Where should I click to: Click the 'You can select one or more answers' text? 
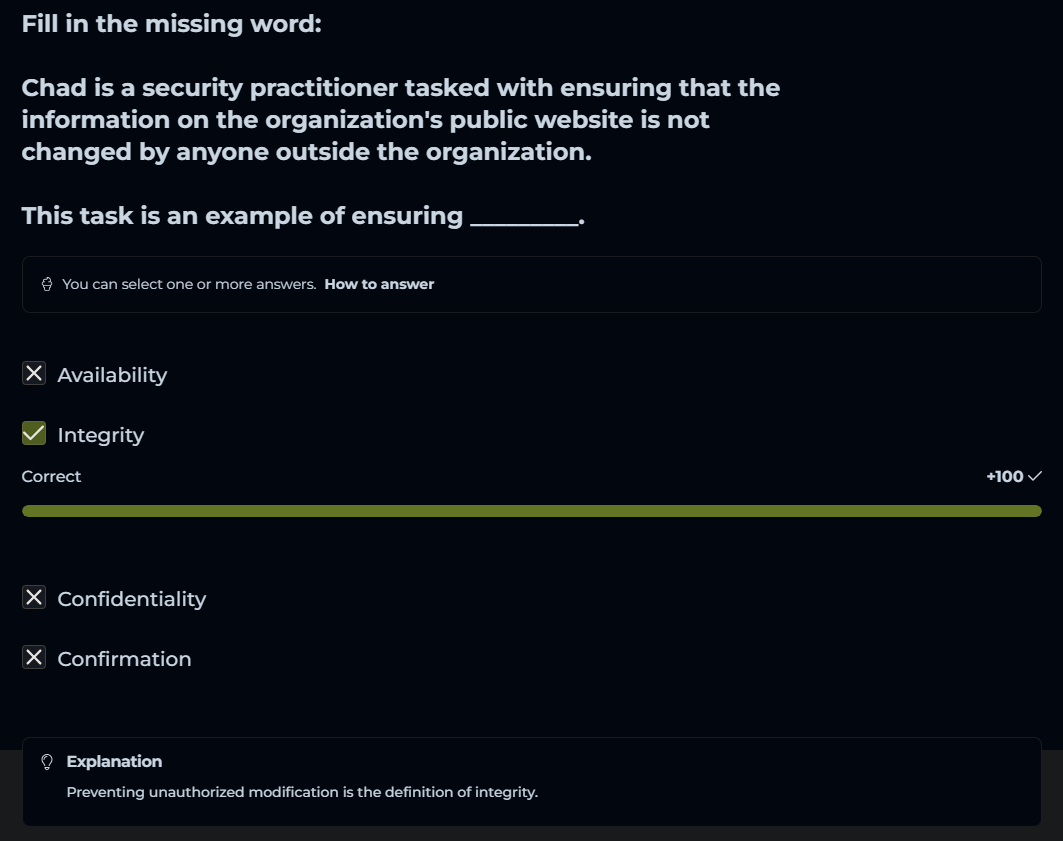click(189, 284)
